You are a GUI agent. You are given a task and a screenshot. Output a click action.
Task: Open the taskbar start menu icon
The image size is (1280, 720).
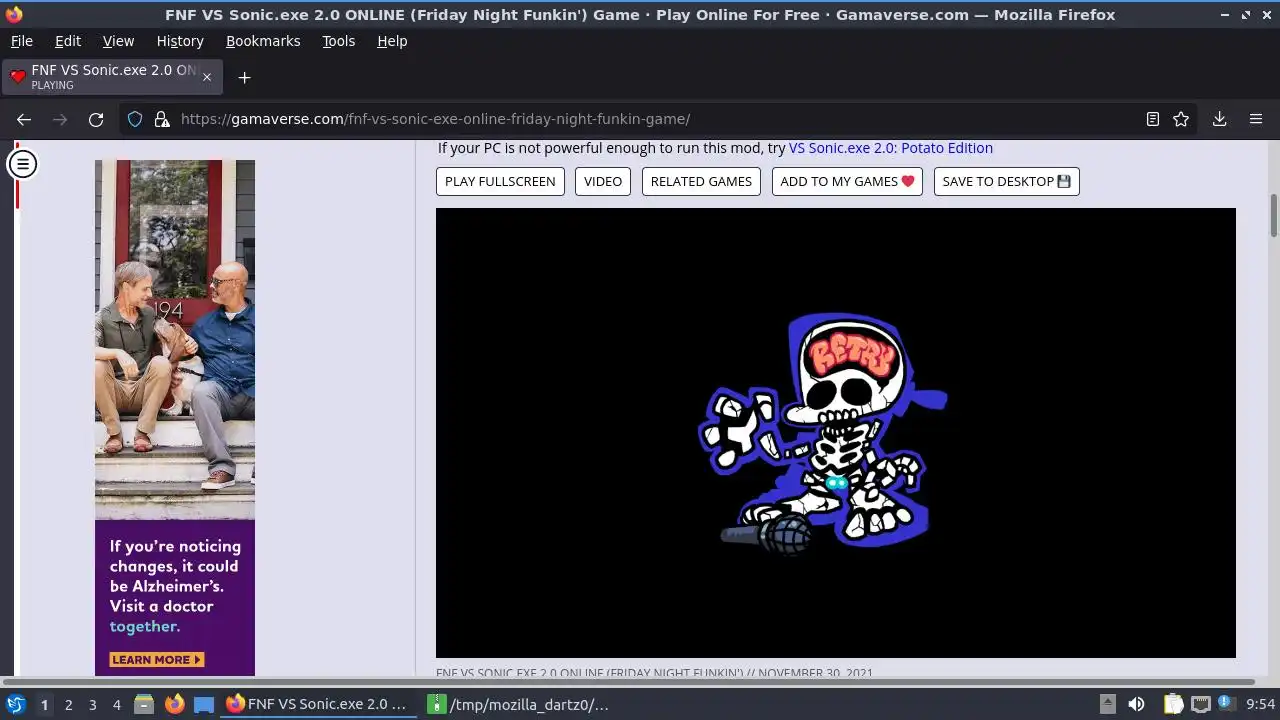[x=15, y=704]
